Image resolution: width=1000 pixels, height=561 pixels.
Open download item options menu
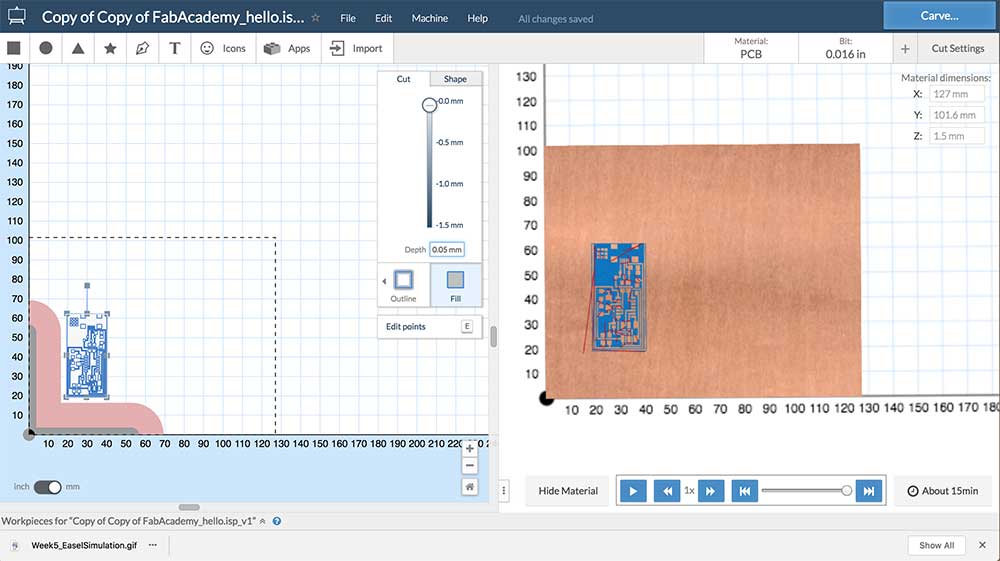click(x=153, y=545)
